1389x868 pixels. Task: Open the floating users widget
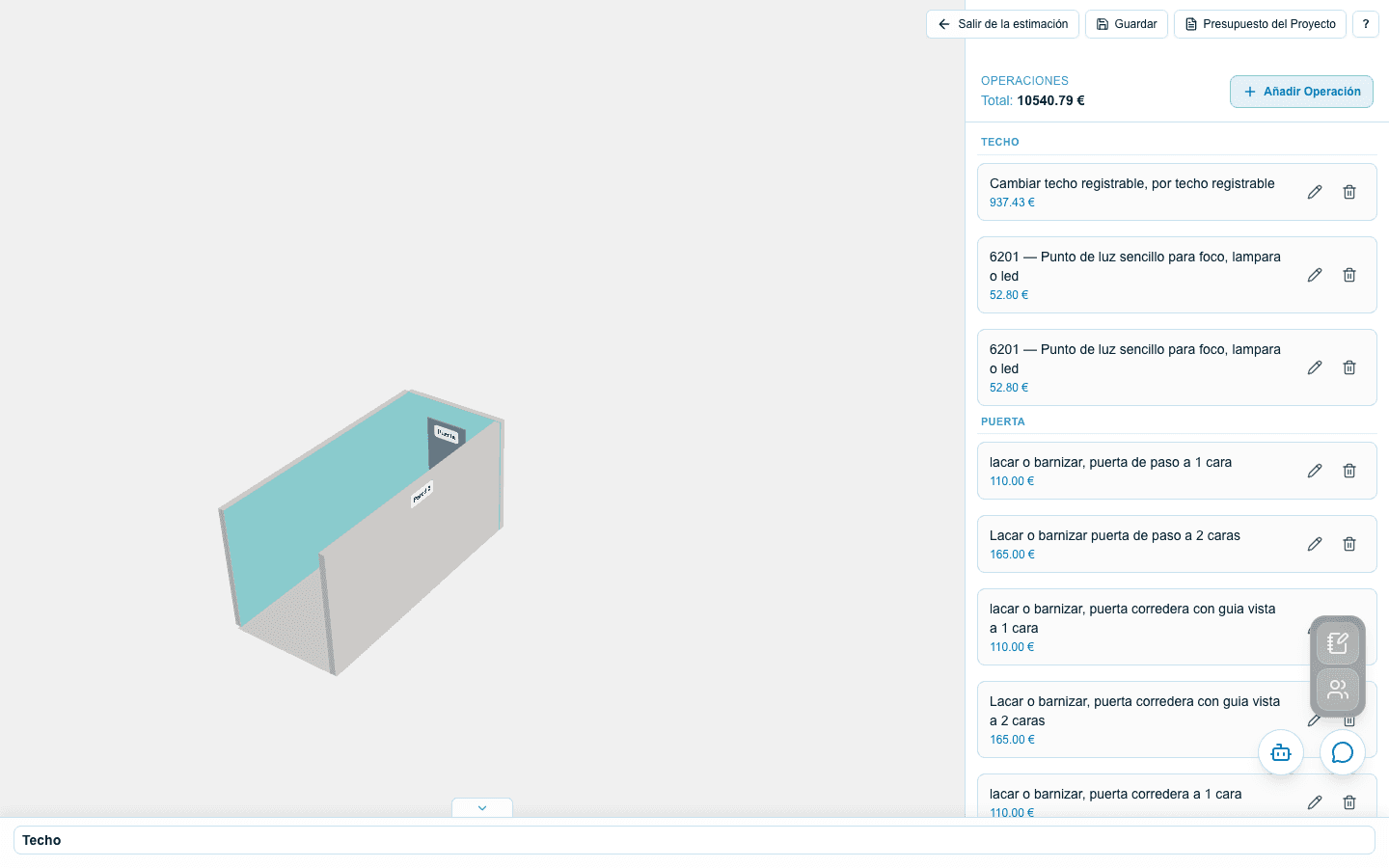1338,690
